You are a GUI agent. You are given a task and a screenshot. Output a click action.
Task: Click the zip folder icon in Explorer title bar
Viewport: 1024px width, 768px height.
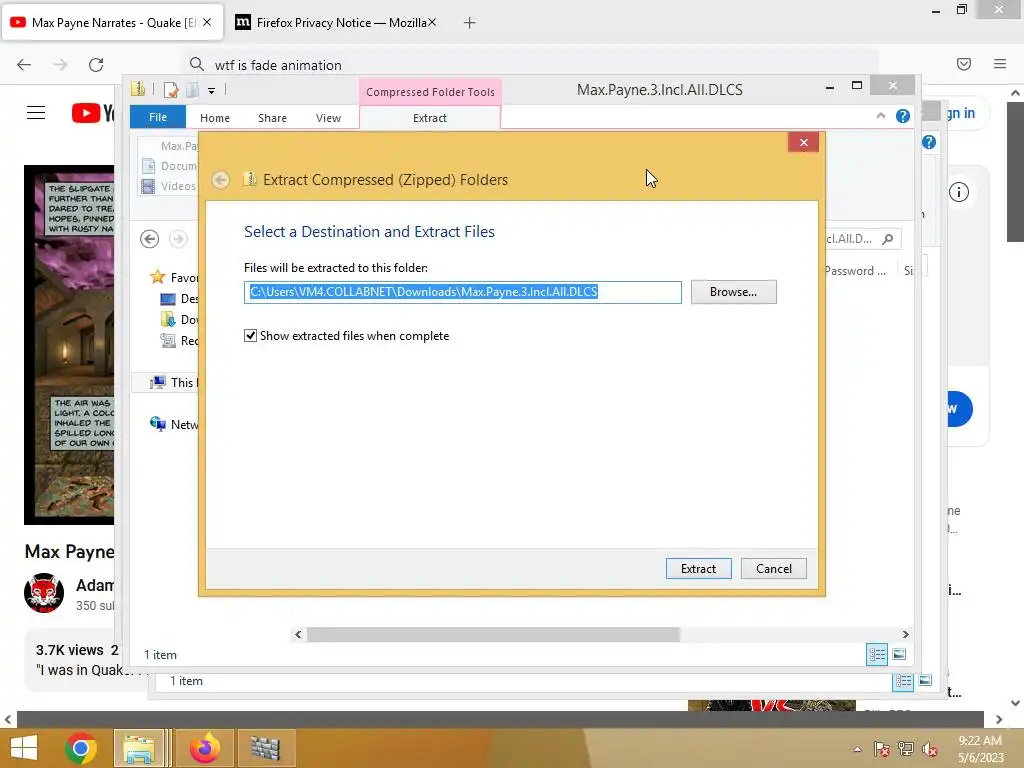138,89
